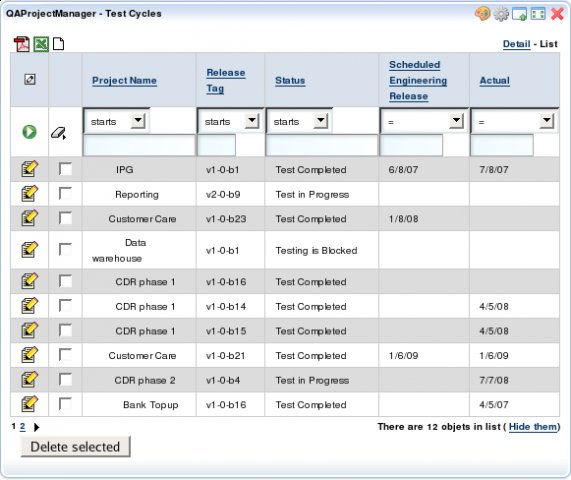
Task: Clear filters with eraser icon
Action: point(58,133)
